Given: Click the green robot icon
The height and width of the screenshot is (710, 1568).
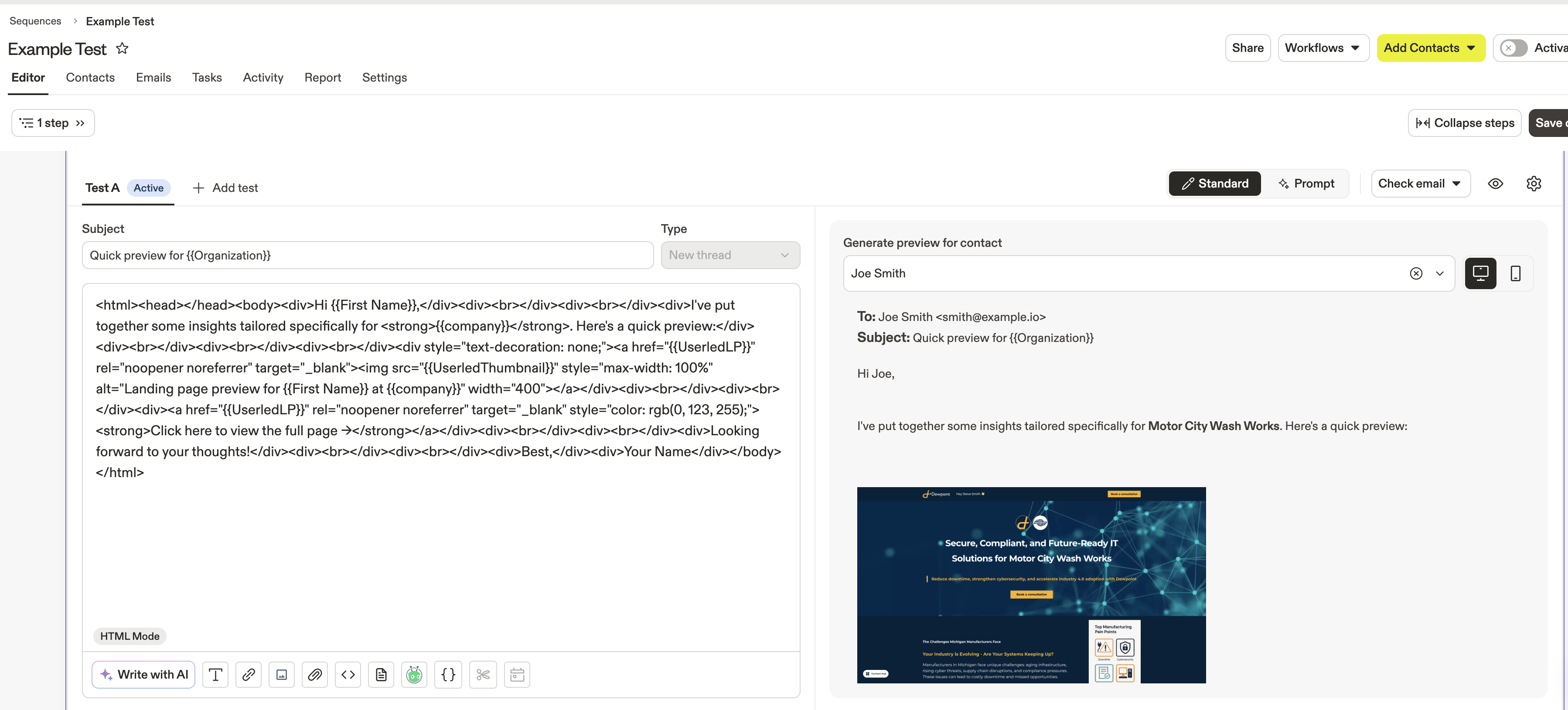Looking at the screenshot, I should point(414,675).
